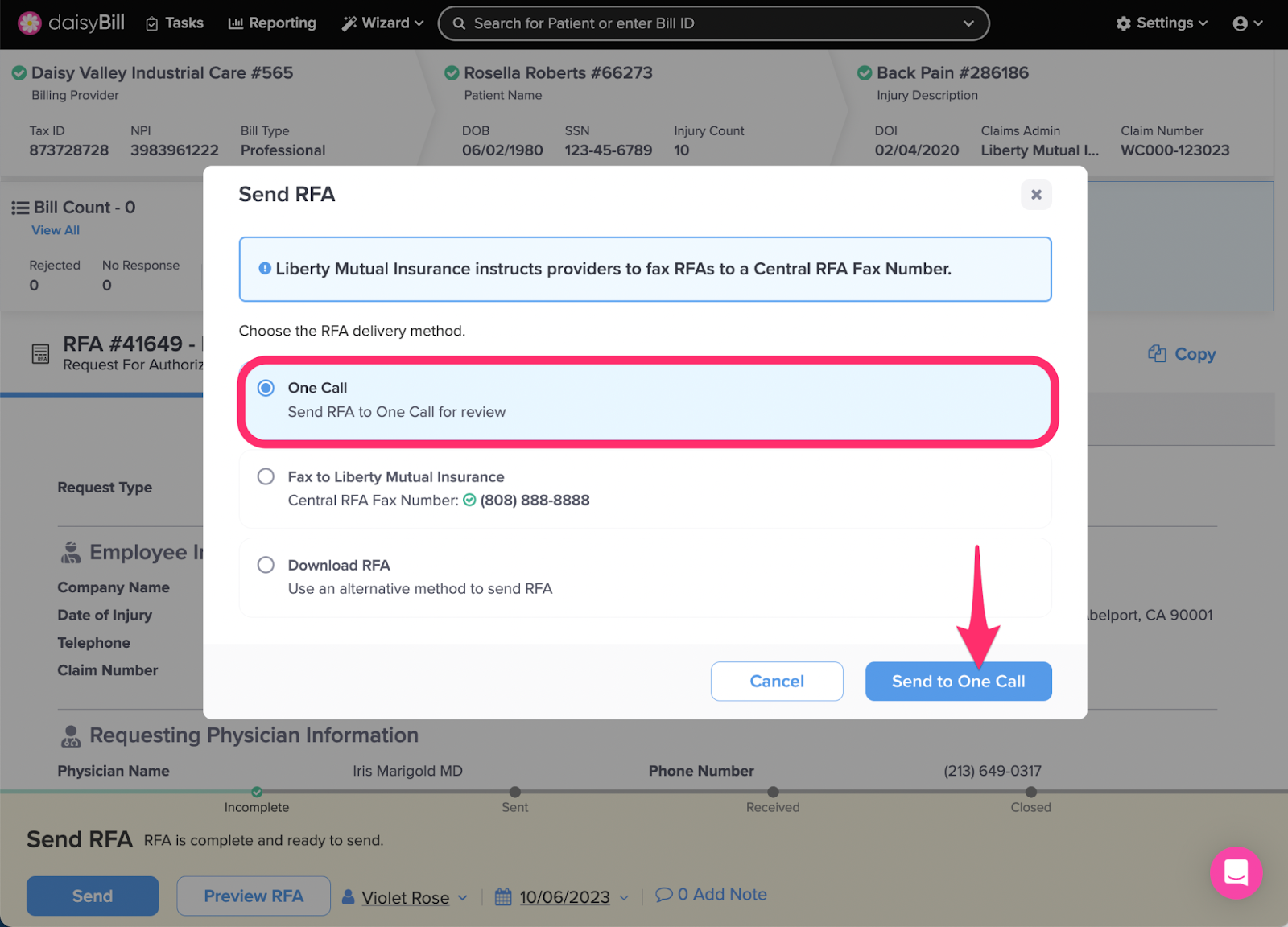Expand the Violet Rose assignee dropdown

click(x=405, y=897)
